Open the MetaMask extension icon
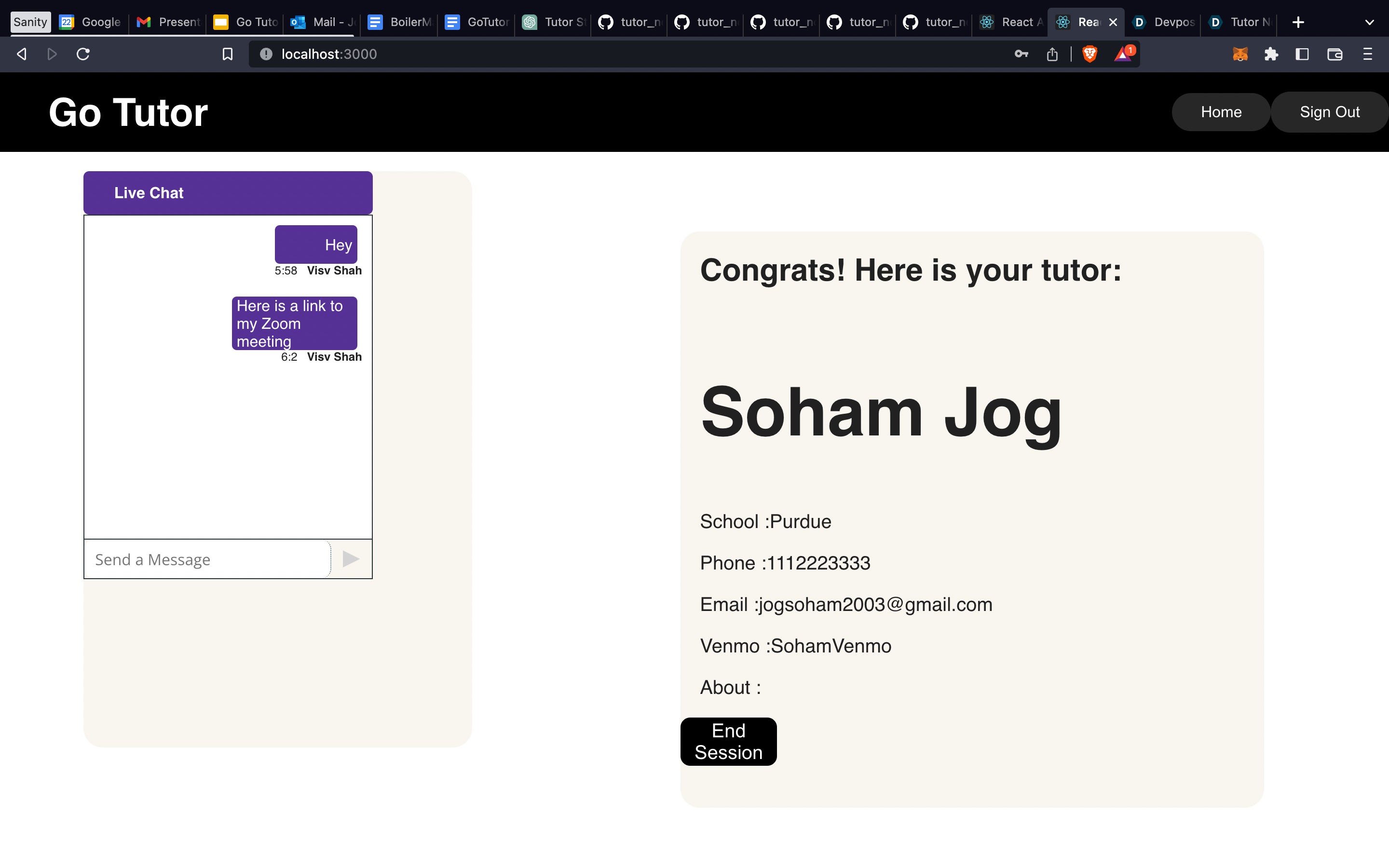The image size is (1389, 868). [1240, 54]
